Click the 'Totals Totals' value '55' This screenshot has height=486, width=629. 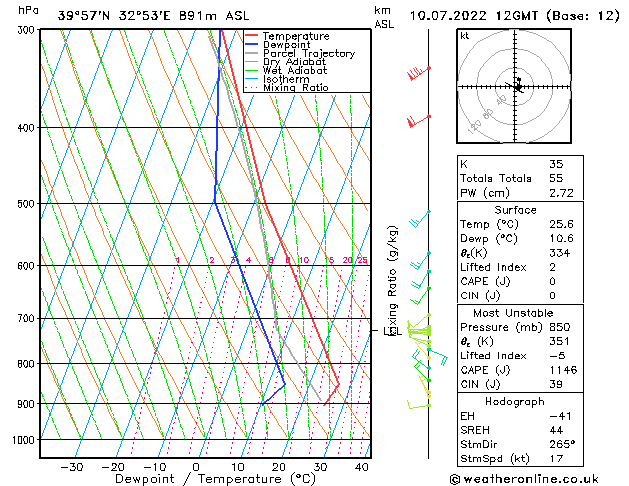(x=556, y=178)
